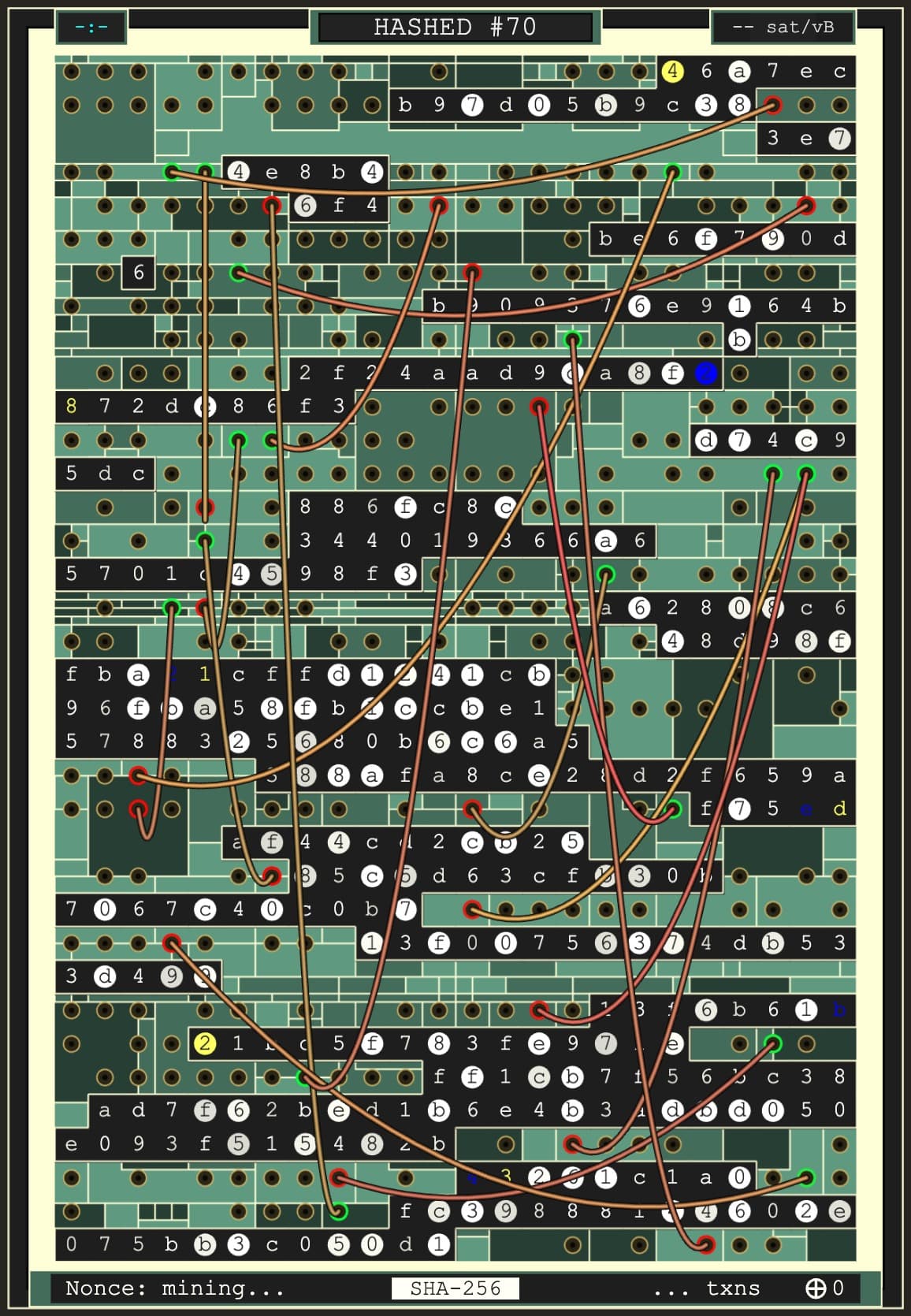Expand the "... txns" counter
This screenshot has height=1316, width=911.
[706, 1288]
